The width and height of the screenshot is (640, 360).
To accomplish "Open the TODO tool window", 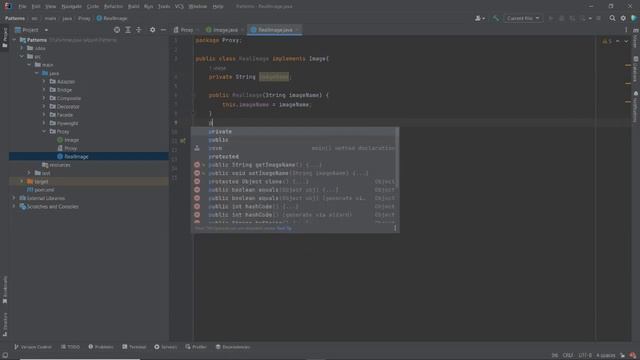I will tap(70, 347).
